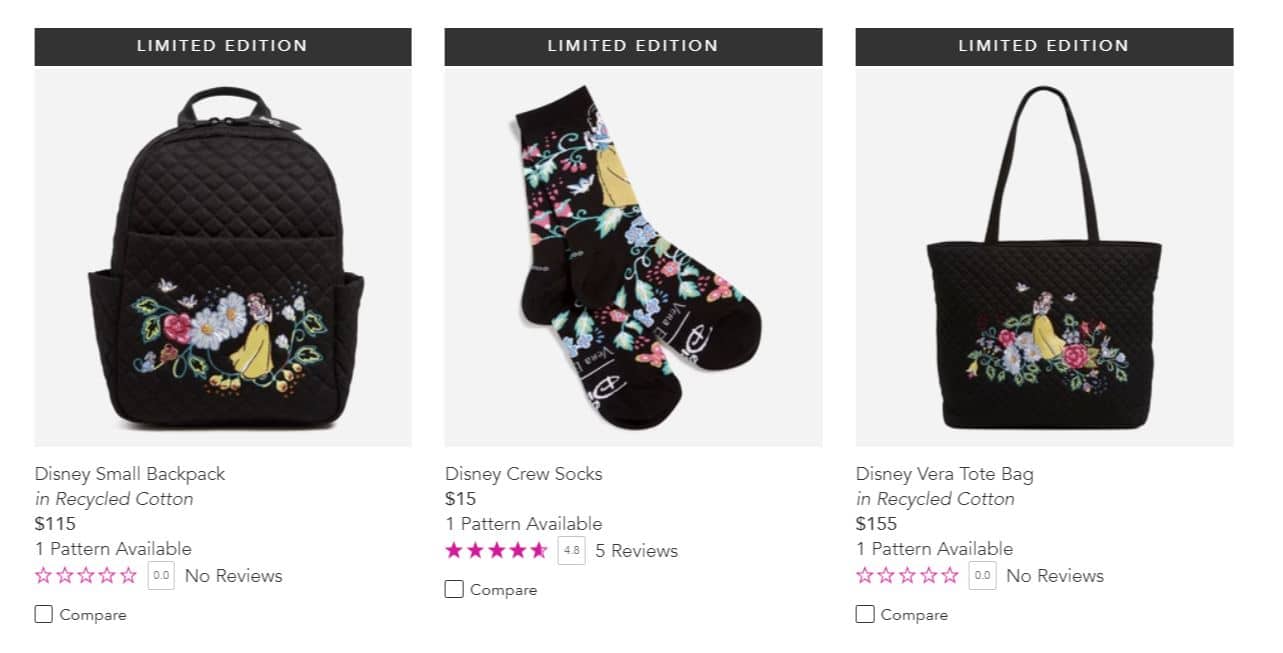Click the 4.8 rating badge for socks
The width and height of the screenshot is (1283, 653).
click(x=571, y=551)
